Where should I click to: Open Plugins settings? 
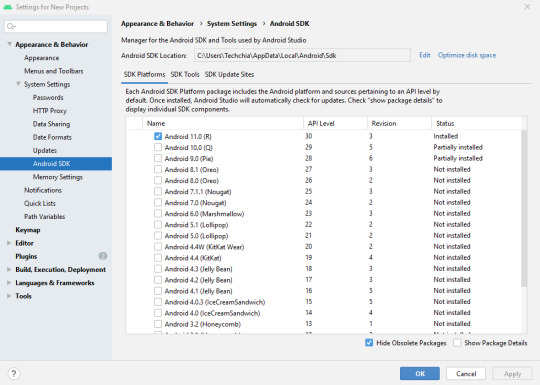point(26,256)
